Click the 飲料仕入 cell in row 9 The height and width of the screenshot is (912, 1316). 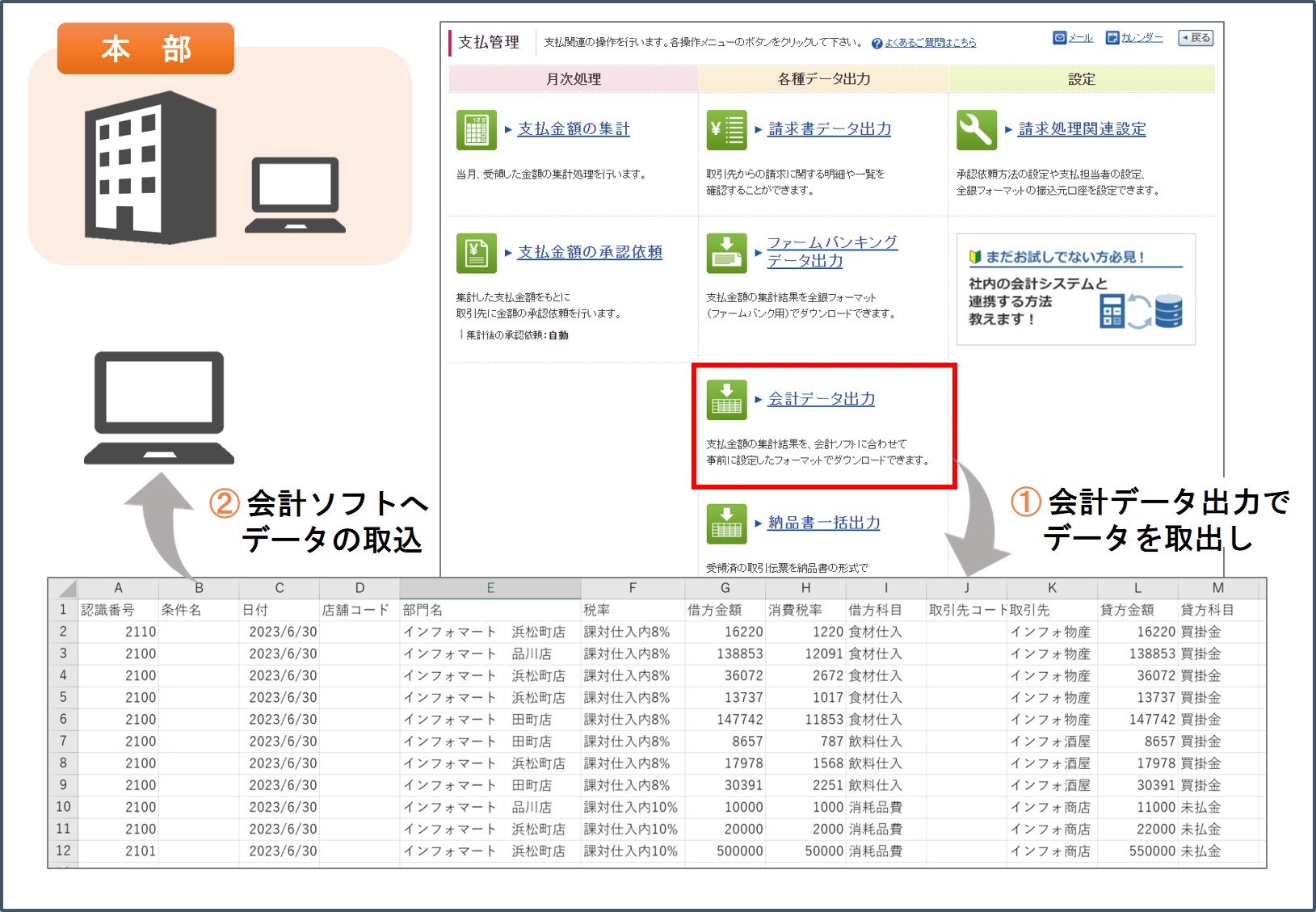(886, 785)
